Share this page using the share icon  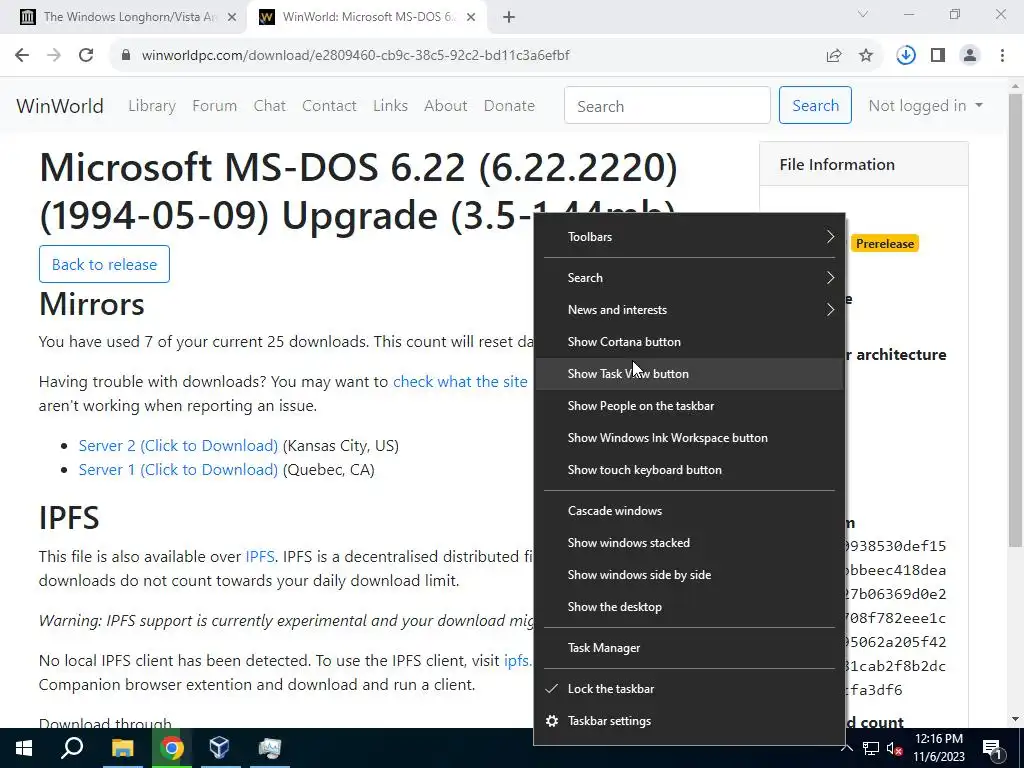[x=834, y=56]
